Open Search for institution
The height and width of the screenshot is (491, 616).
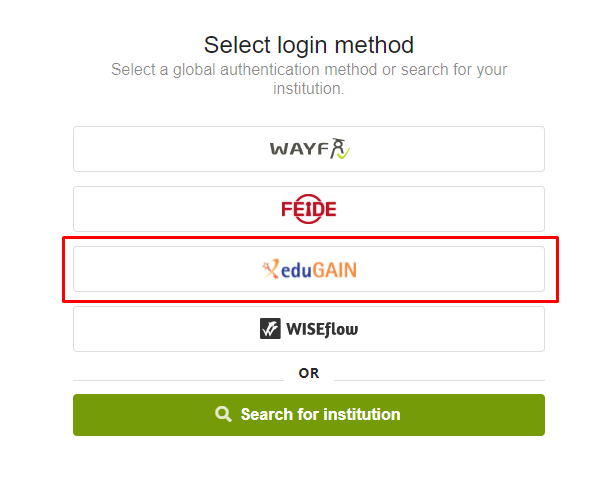pyautogui.click(x=309, y=415)
